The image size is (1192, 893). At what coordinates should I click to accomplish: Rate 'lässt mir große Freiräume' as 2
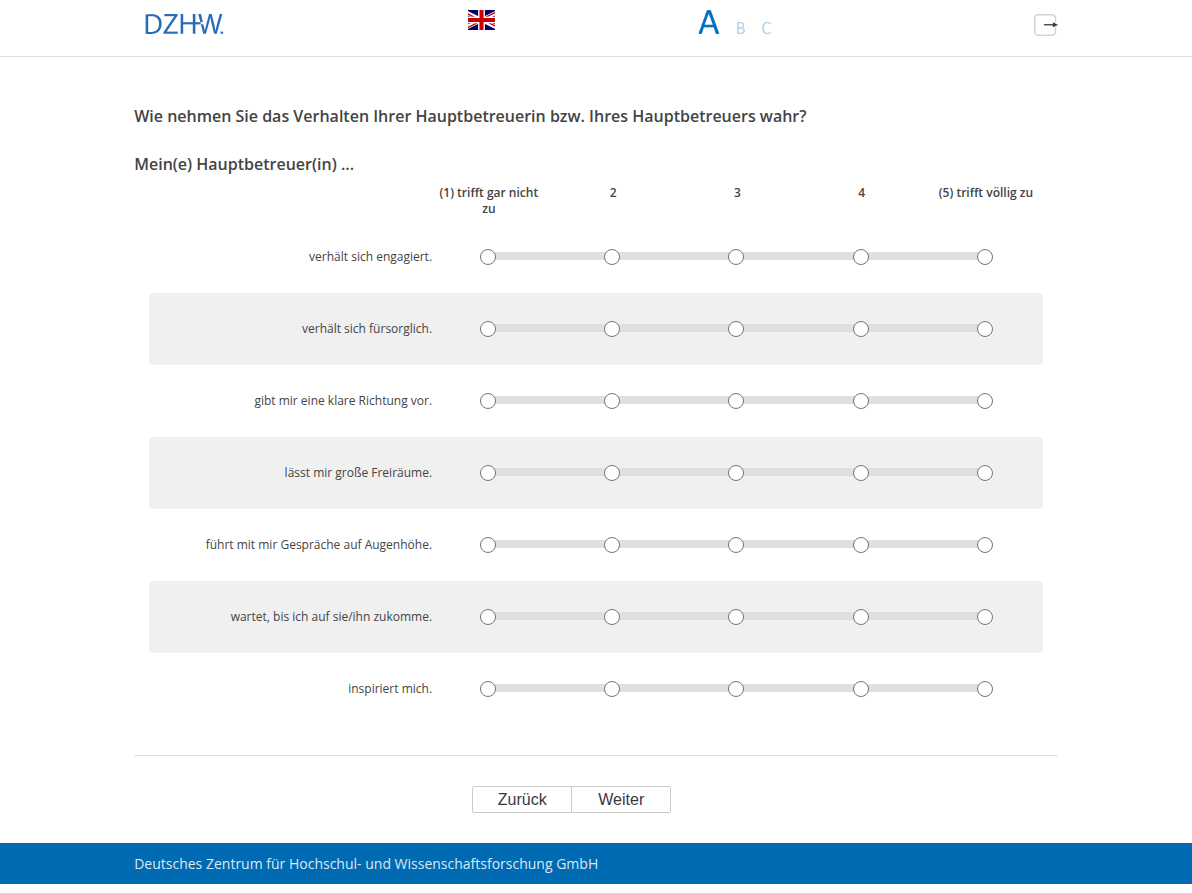tap(612, 473)
